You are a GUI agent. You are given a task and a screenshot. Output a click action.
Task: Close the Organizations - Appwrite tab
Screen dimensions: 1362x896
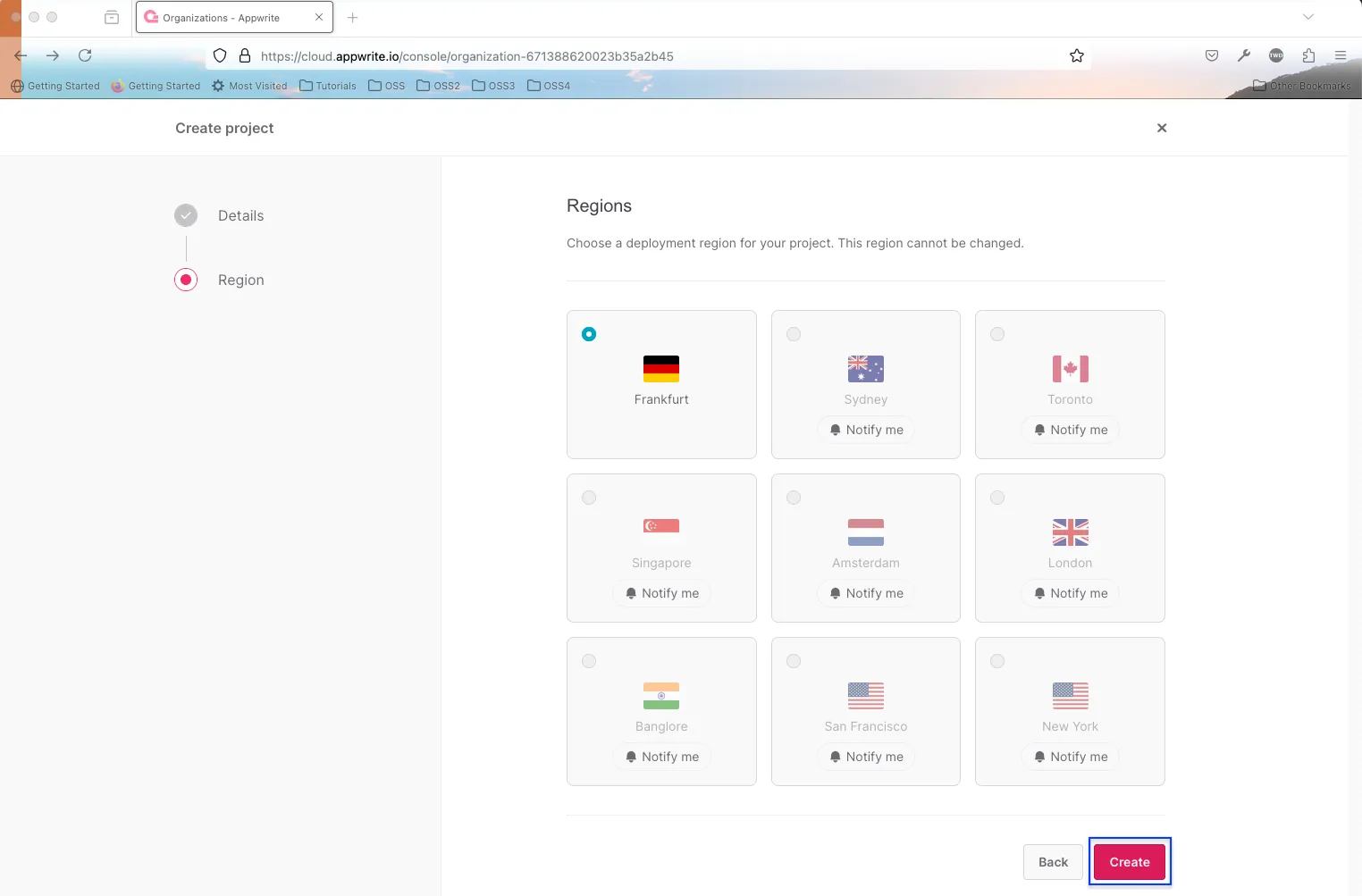click(x=319, y=17)
